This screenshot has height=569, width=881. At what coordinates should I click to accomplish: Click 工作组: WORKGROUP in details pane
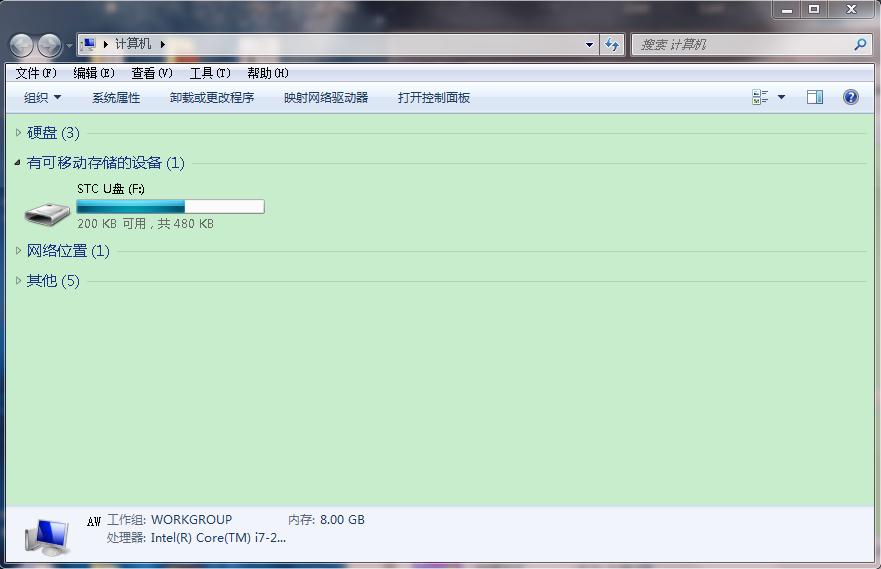click(x=169, y=520)
